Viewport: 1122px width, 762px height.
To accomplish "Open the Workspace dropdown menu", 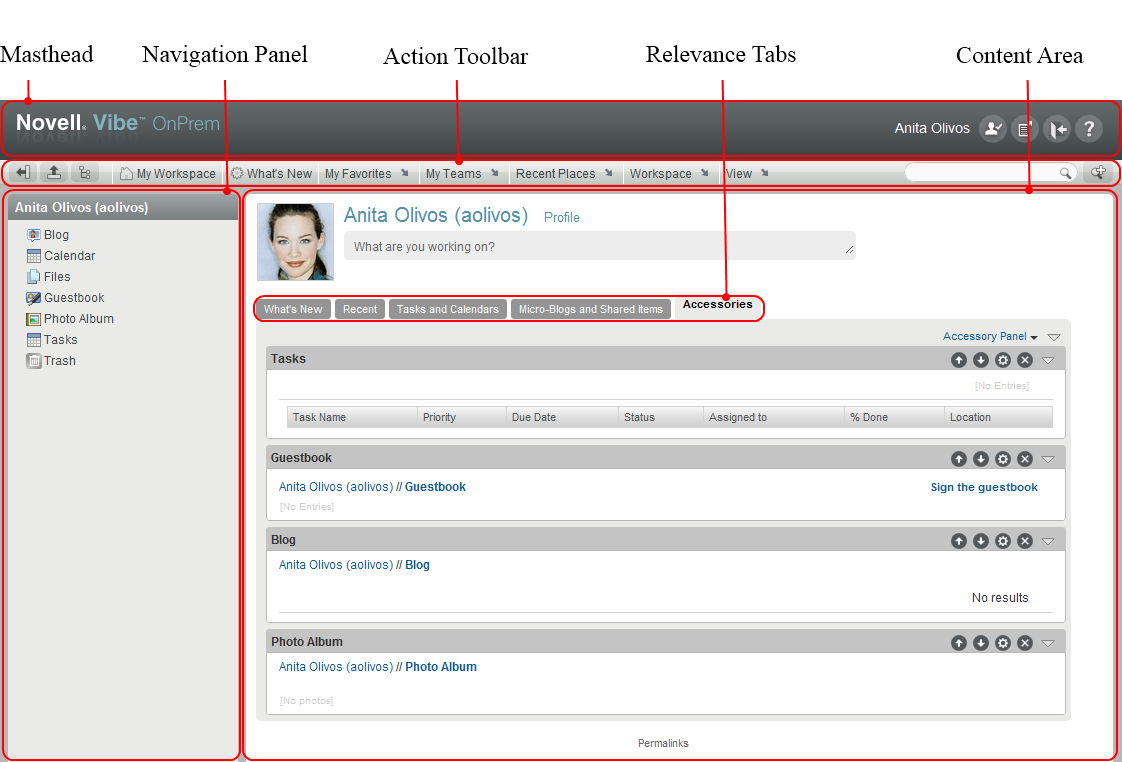I will (669, 174).
